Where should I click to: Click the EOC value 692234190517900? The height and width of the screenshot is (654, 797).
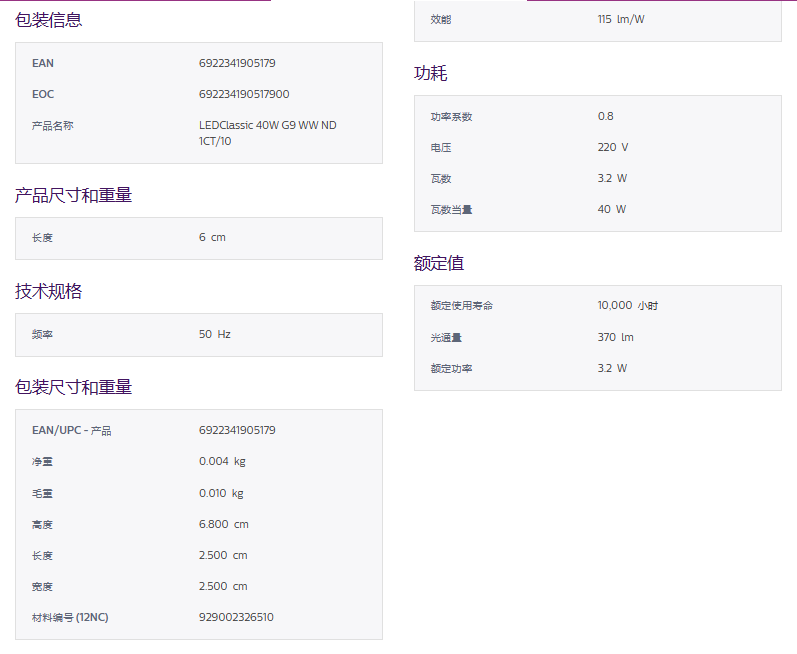[x=244, y=94]
